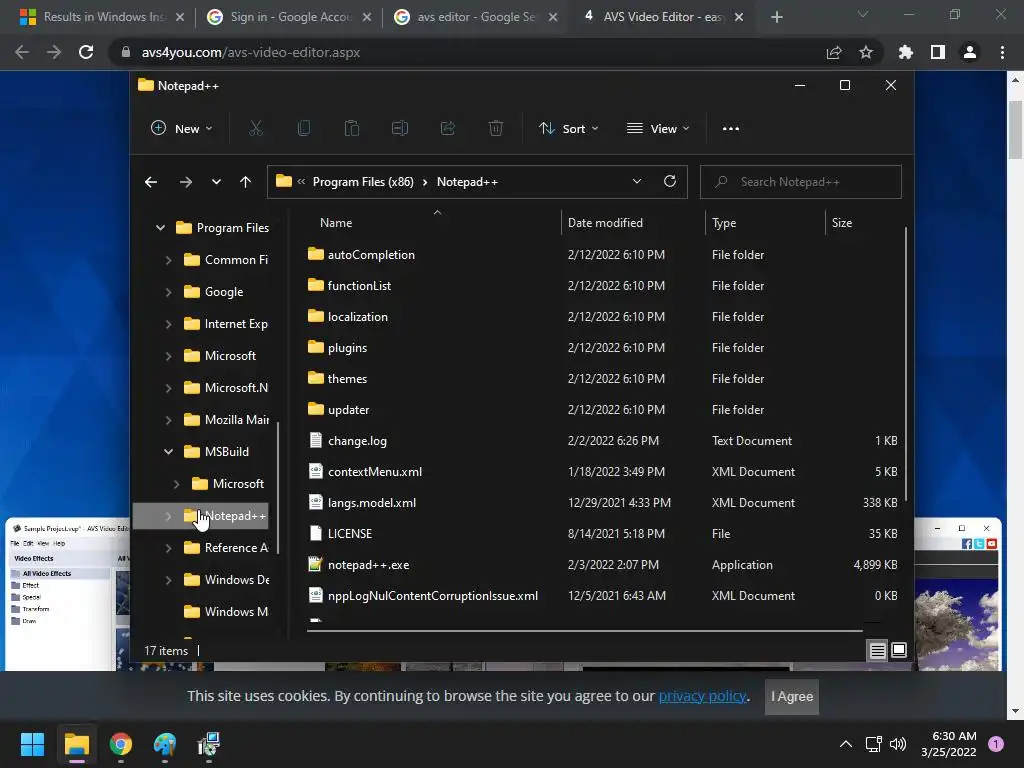
Task: Open View options dropdown
Action: click(658, 129)
